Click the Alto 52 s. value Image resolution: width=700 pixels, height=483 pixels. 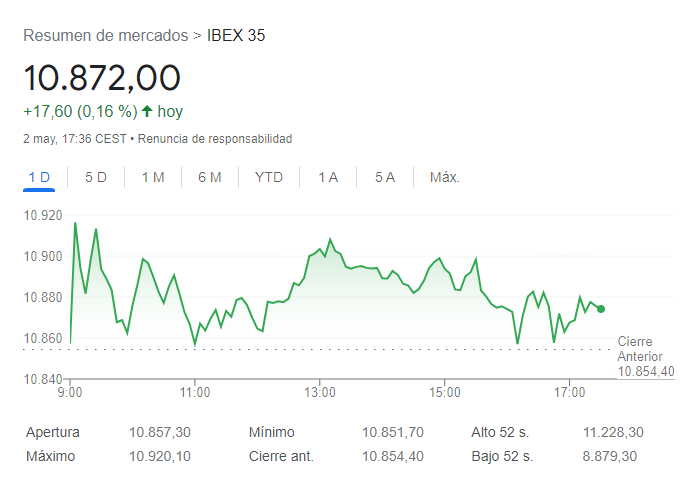[613, 433]
